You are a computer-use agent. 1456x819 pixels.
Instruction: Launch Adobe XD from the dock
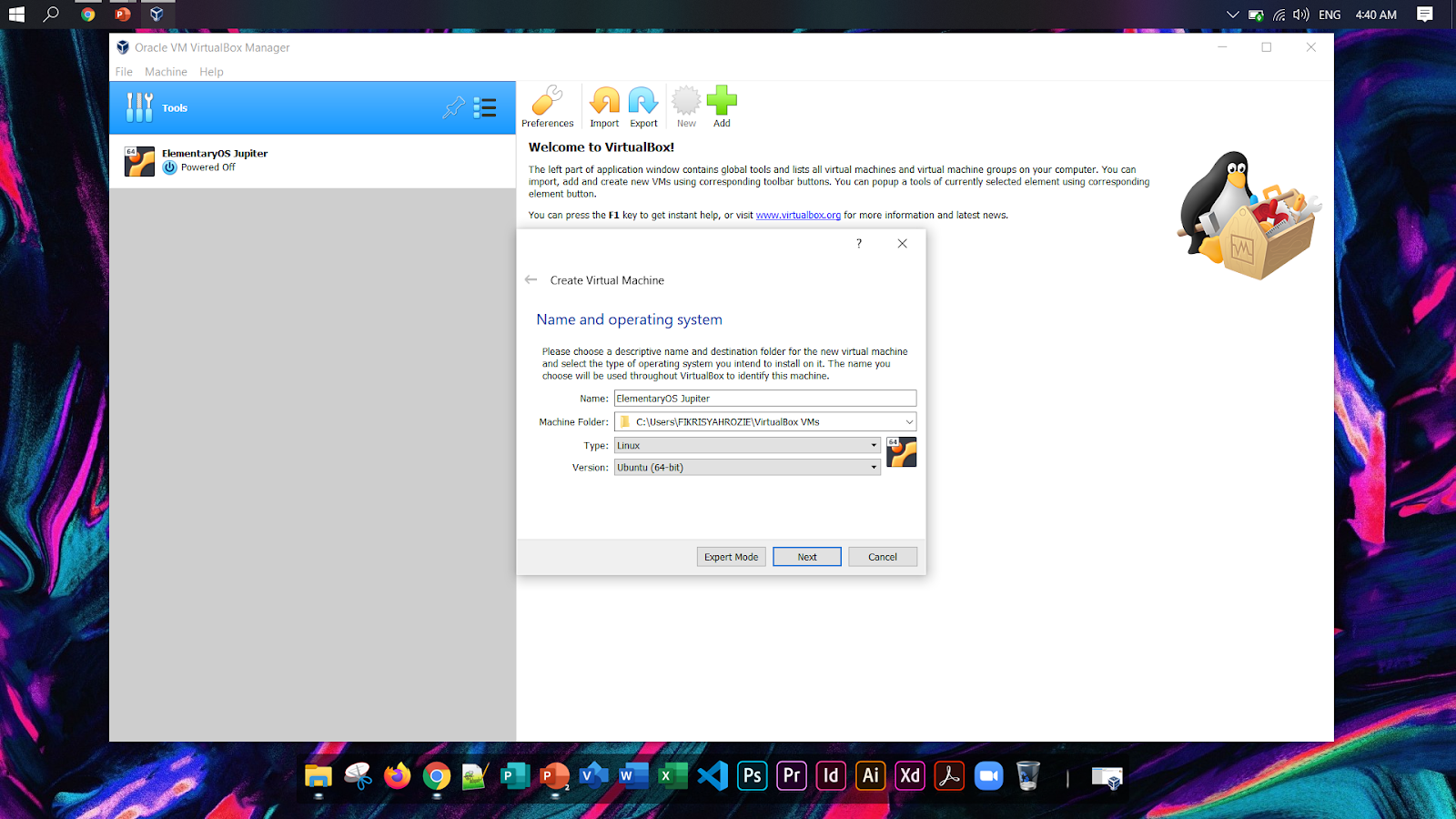tap(910, 776)
